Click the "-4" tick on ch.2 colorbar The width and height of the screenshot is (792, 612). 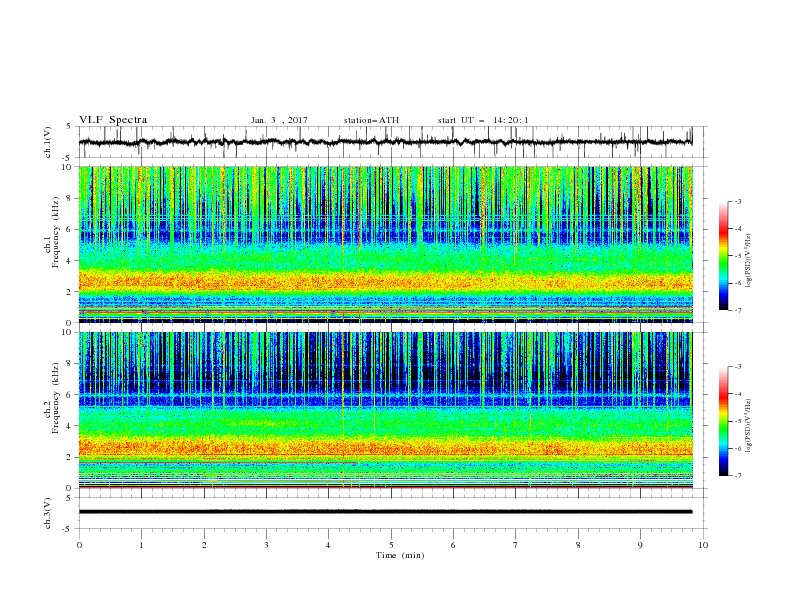737,394
